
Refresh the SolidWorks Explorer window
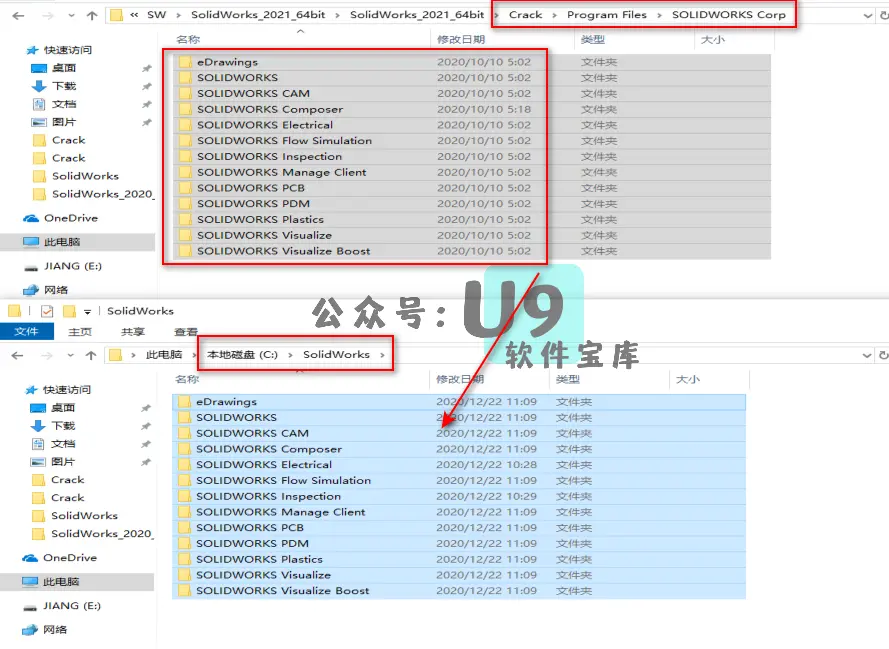883,355
